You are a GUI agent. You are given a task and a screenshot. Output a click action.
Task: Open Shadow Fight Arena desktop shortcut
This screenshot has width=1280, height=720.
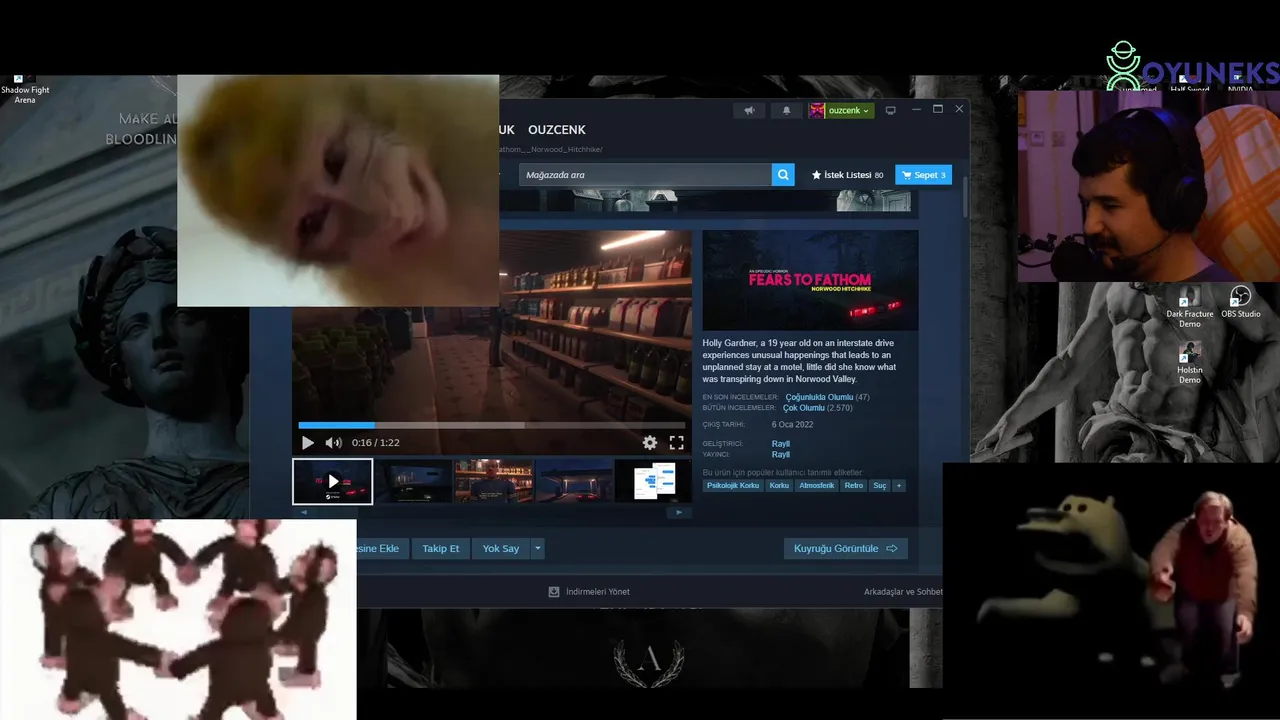25,89
